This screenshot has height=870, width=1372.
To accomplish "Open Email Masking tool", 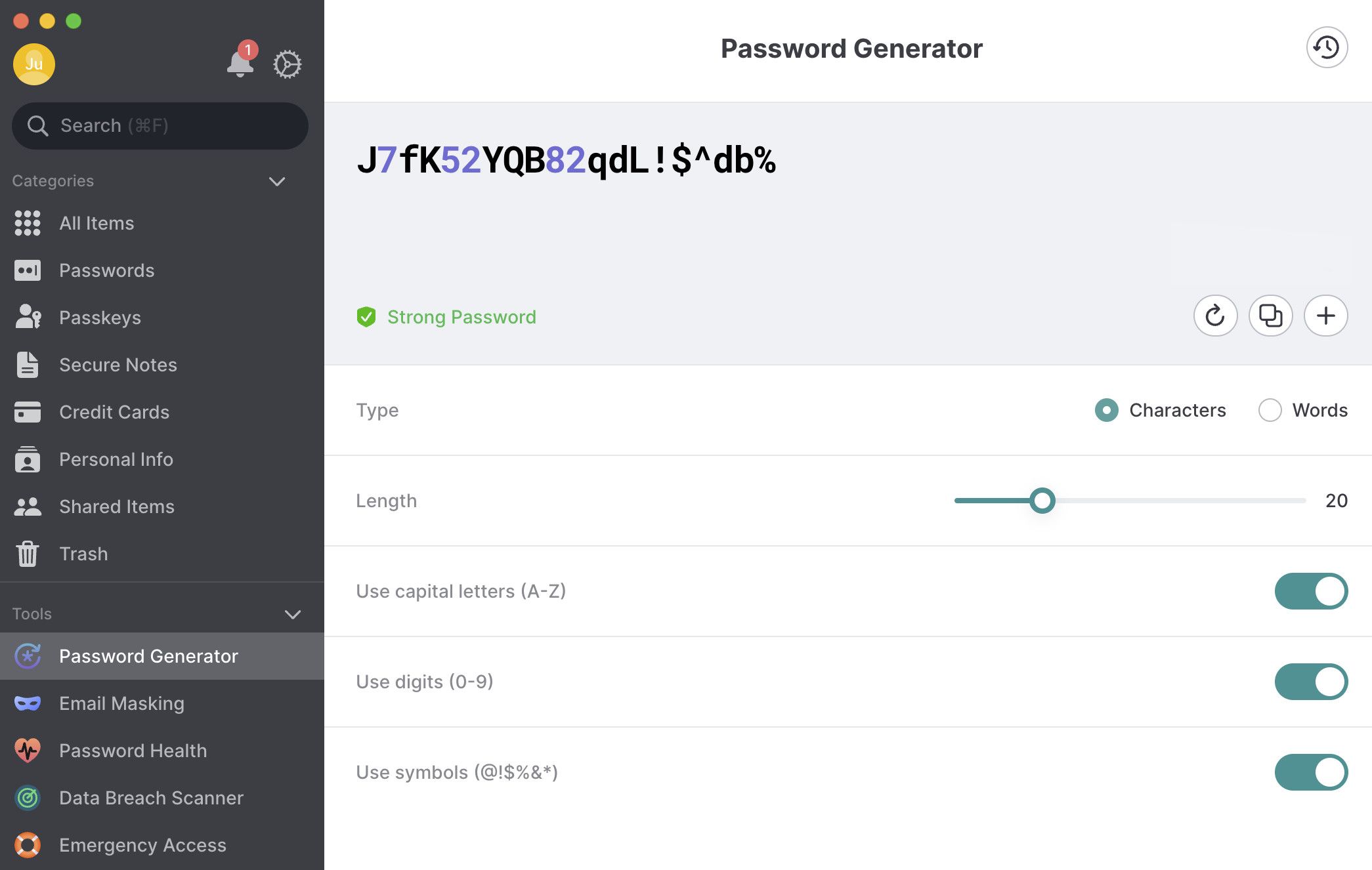I will coord(122,702).
